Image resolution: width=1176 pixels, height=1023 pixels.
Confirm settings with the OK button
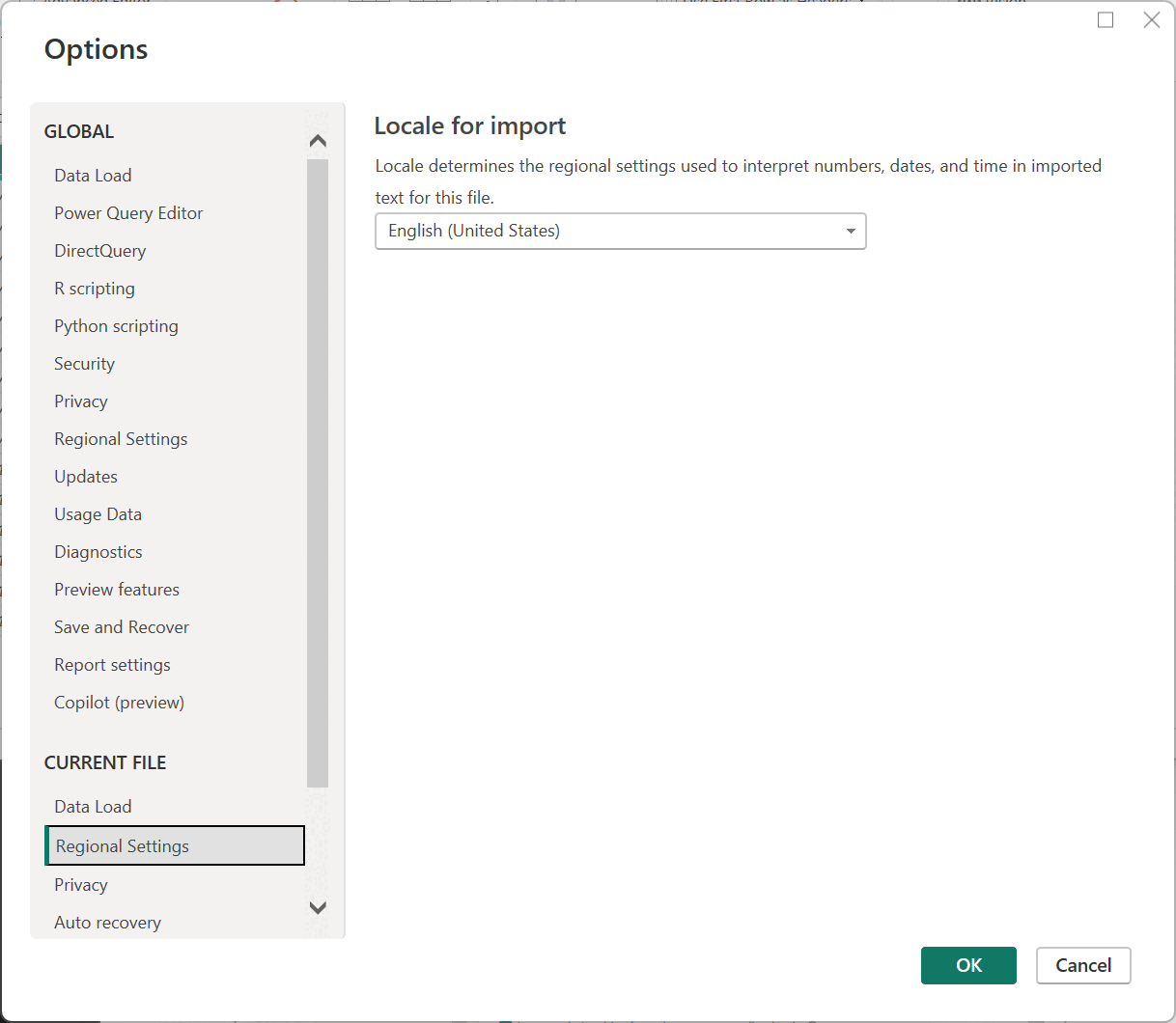coord(968,965)
